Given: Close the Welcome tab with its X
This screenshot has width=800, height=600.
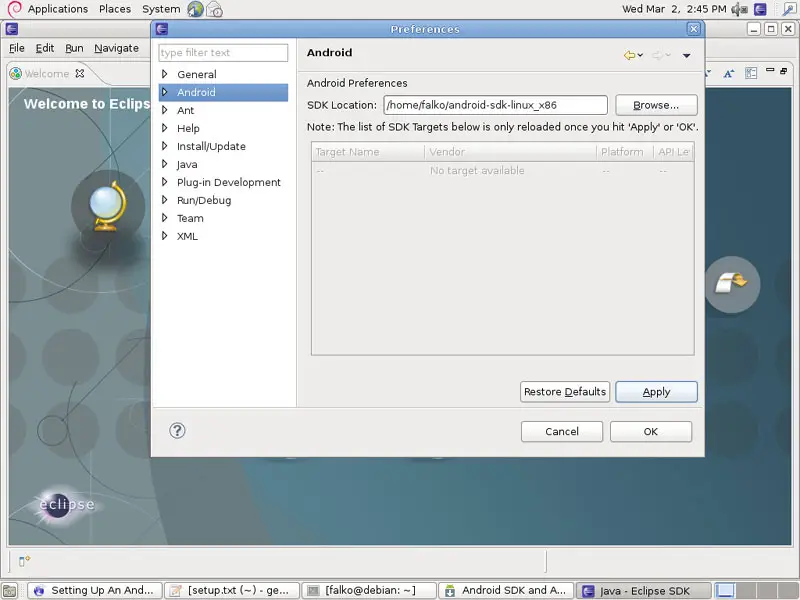Looking at the screenshot, I should [80, 73].
